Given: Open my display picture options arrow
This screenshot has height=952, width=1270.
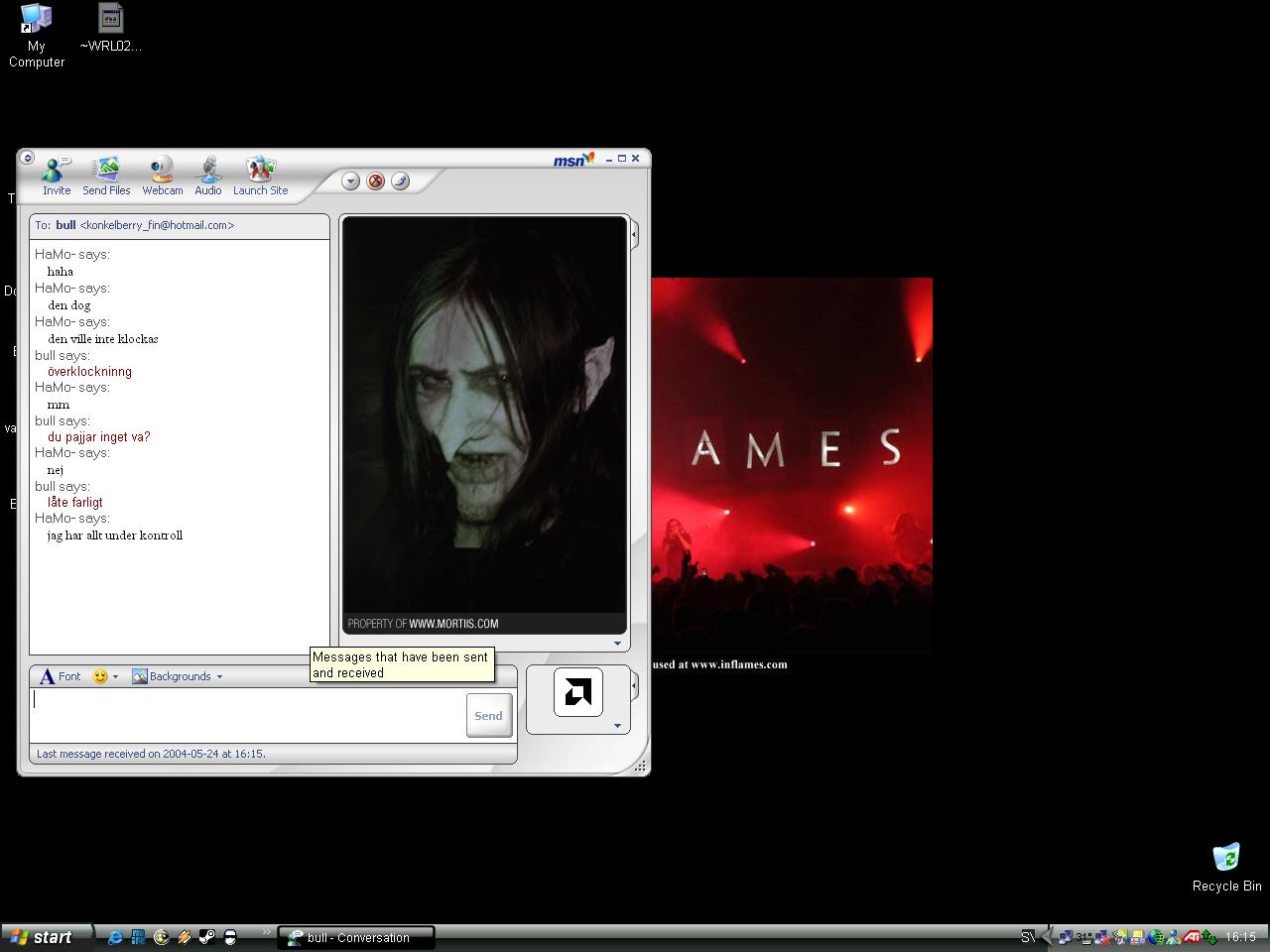Looking at the screenshot, I should point(617,726).
